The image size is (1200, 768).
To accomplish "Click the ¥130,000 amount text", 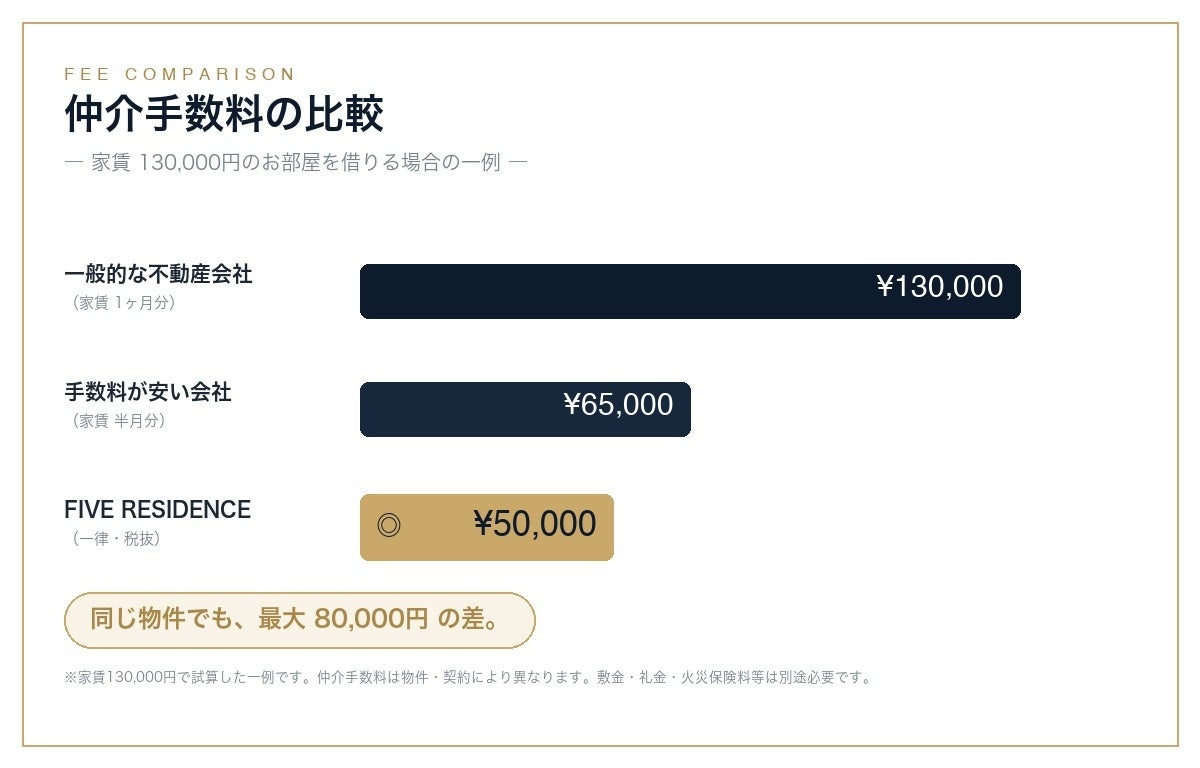I will point(940,287).
